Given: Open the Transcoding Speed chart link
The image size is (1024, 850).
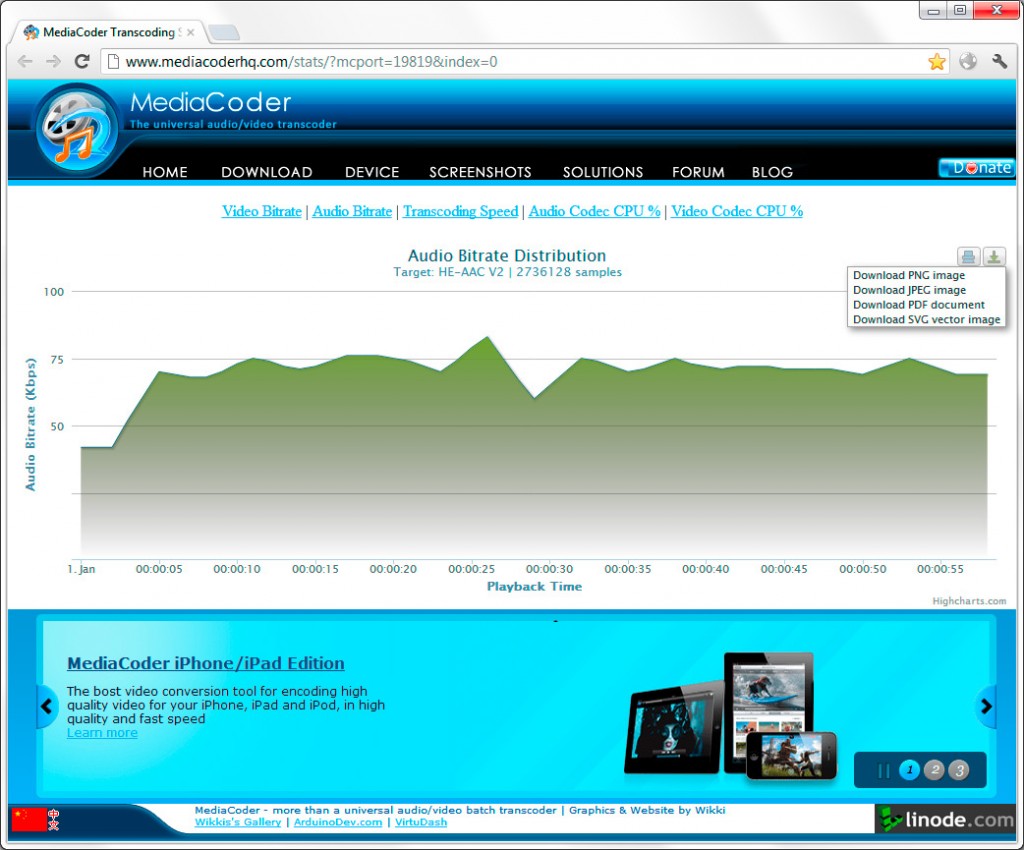Looking at the screenshot, I should 460,211.
